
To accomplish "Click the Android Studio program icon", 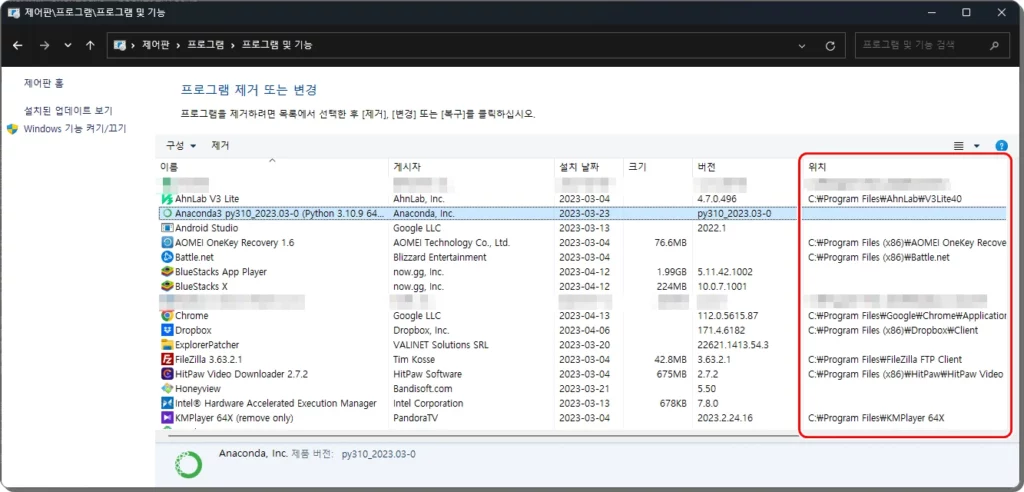I will click(x=167, y=228).
